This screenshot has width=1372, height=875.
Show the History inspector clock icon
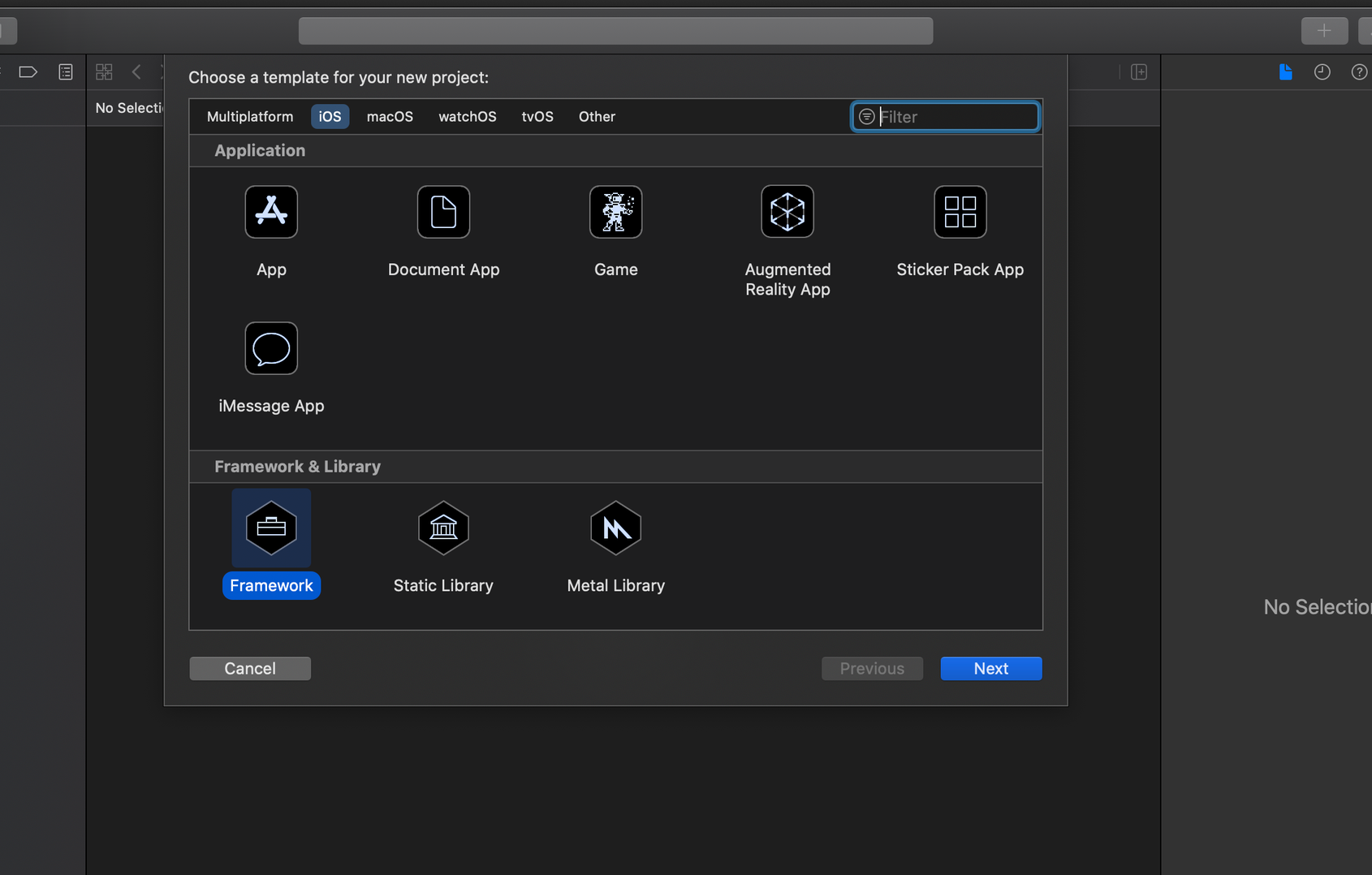tap(1322, 72)
